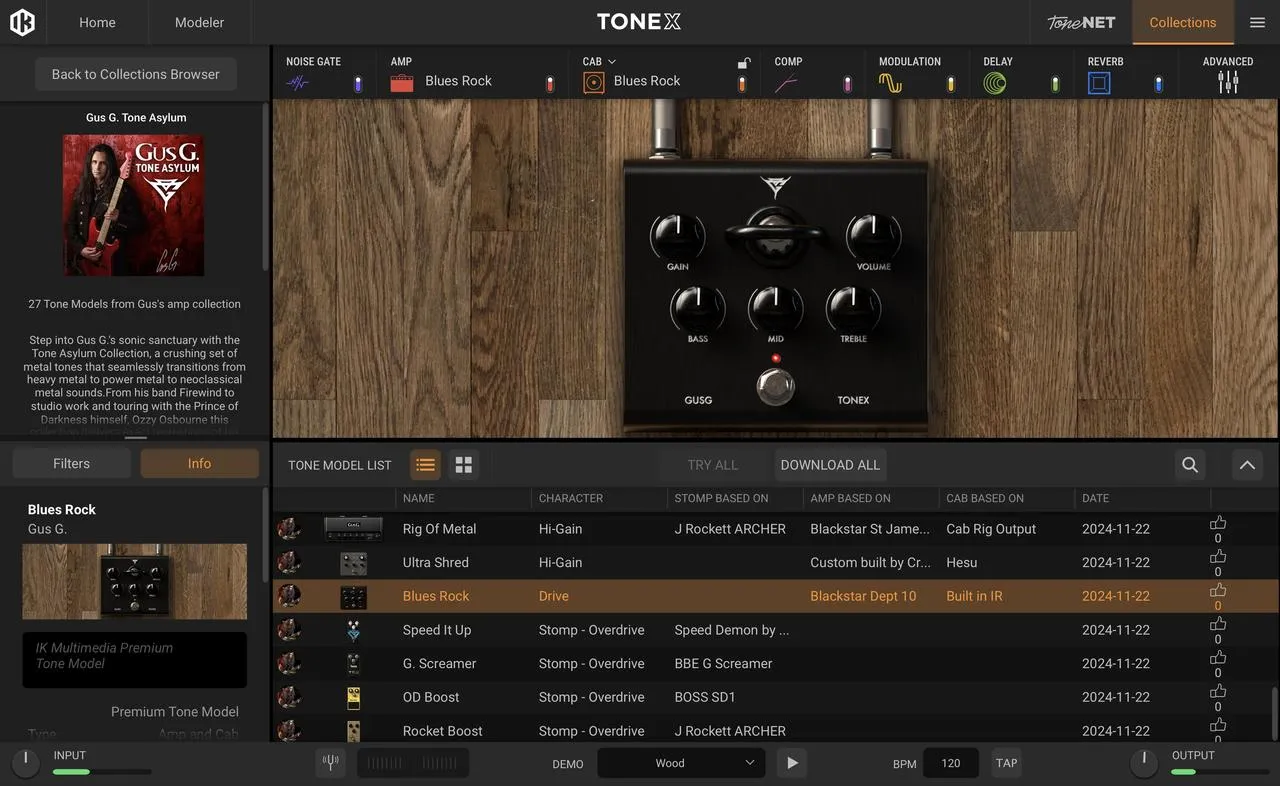Click the TAP tempo button
This screenshot has width=1280, height=786.
(x=1006, y=763)
